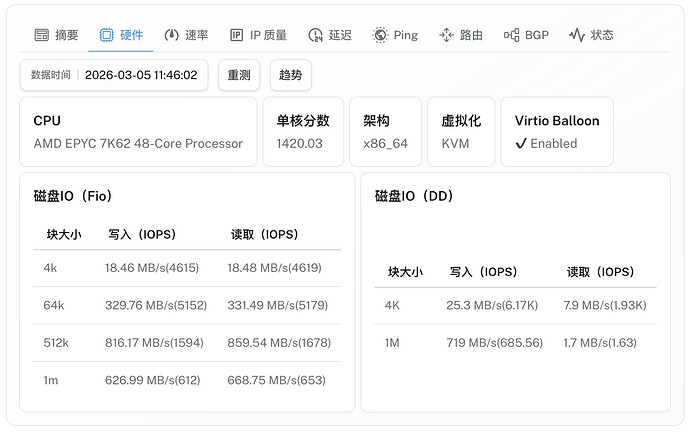Click AMD EPYC 7K62 48-Core Processor text
690x433 pixels.
[138, 143]
